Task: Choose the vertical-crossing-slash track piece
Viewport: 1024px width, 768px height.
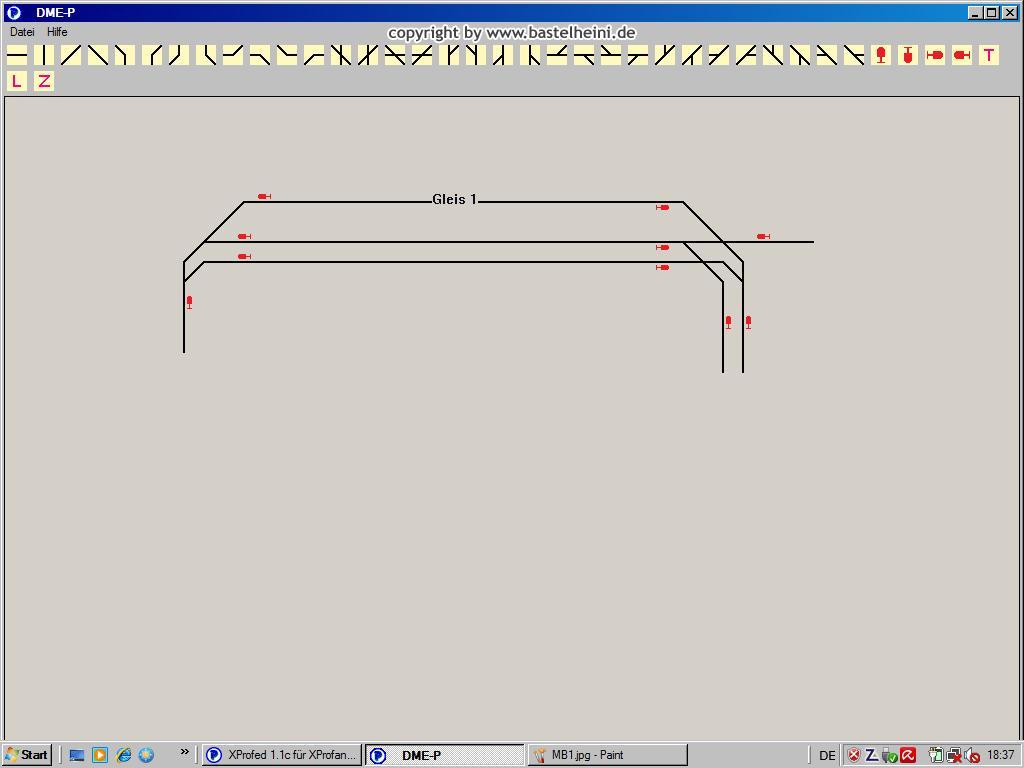Action: tap(368, 55)
